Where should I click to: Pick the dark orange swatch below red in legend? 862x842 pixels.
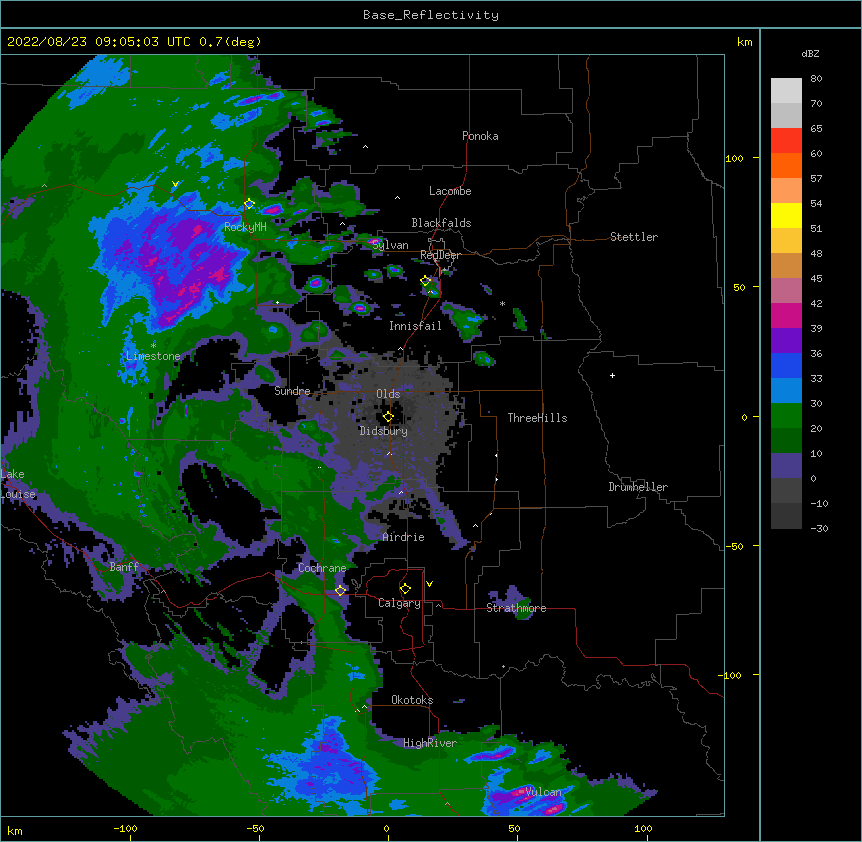coord(786,165)
